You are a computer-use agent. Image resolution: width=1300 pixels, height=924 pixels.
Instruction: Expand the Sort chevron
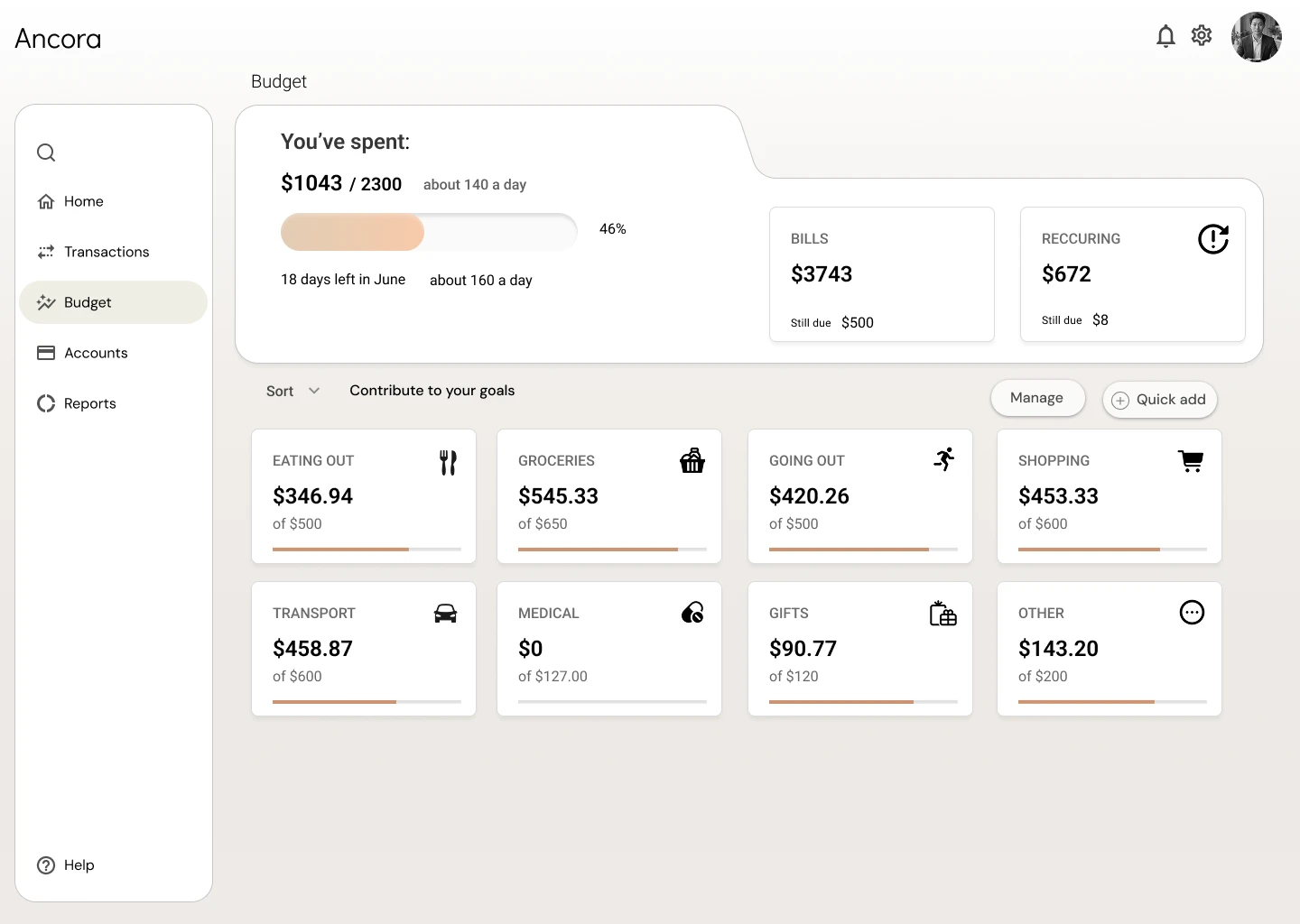(314, 391)
